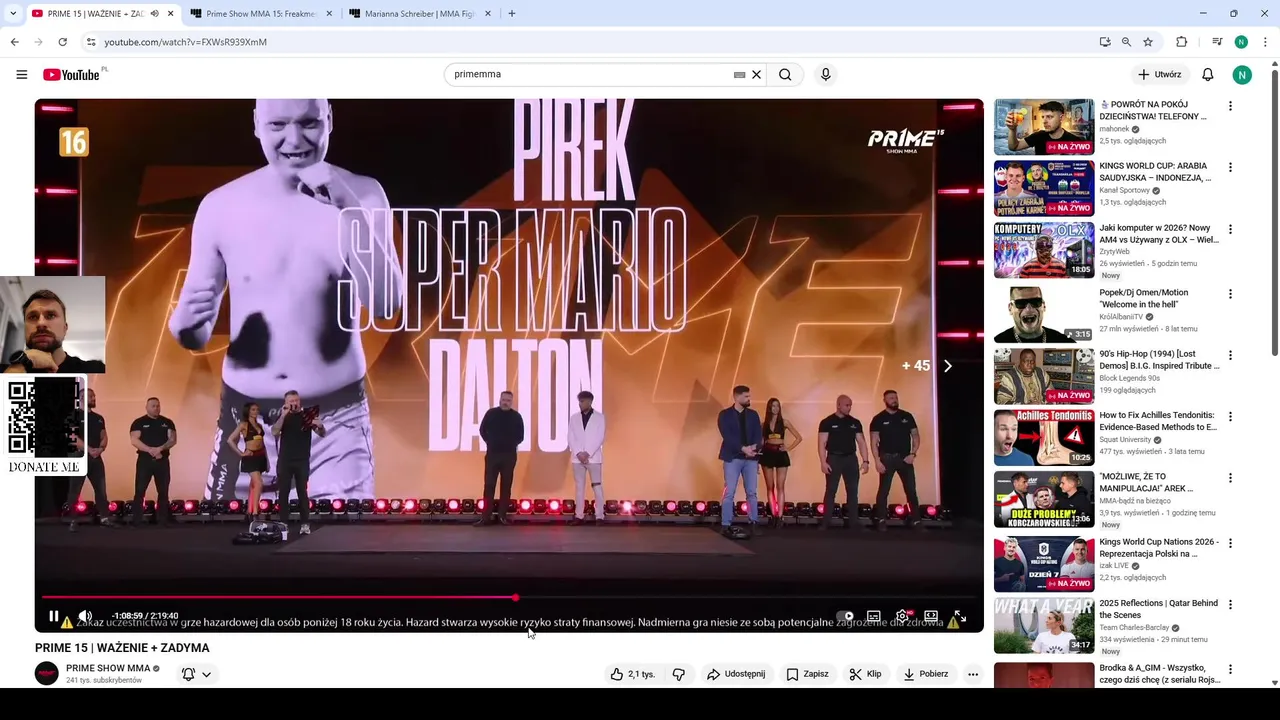The image size is (1280, 720).
Task: Go to the YouTube home logo
Action: [x=71, y=75]
